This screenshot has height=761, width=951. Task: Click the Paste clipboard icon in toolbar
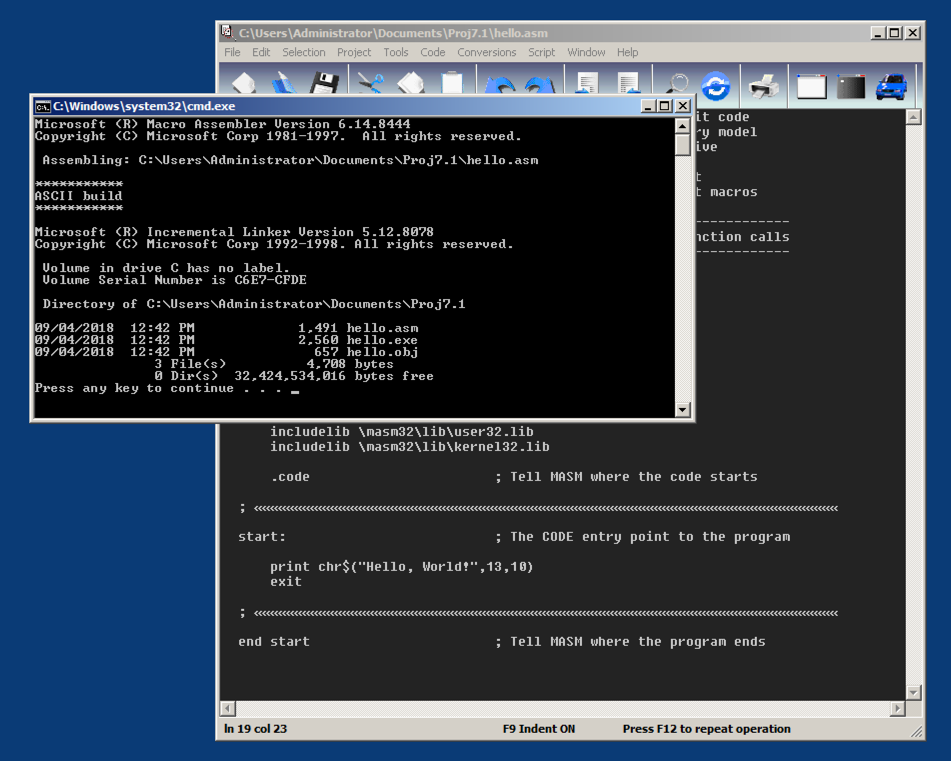451,83
